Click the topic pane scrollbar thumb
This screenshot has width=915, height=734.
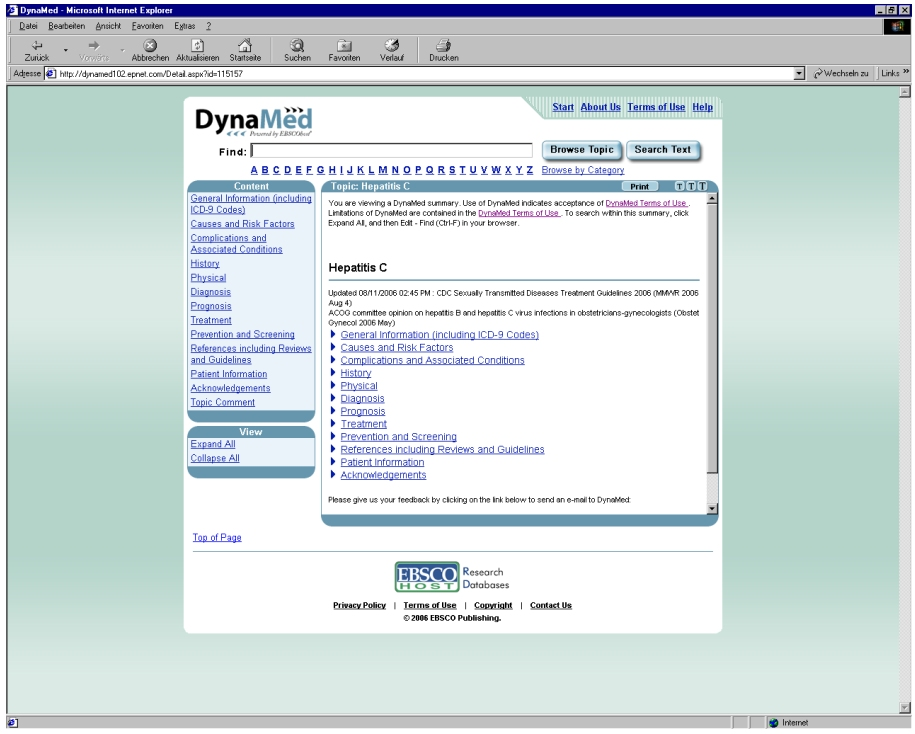point(712,338)
